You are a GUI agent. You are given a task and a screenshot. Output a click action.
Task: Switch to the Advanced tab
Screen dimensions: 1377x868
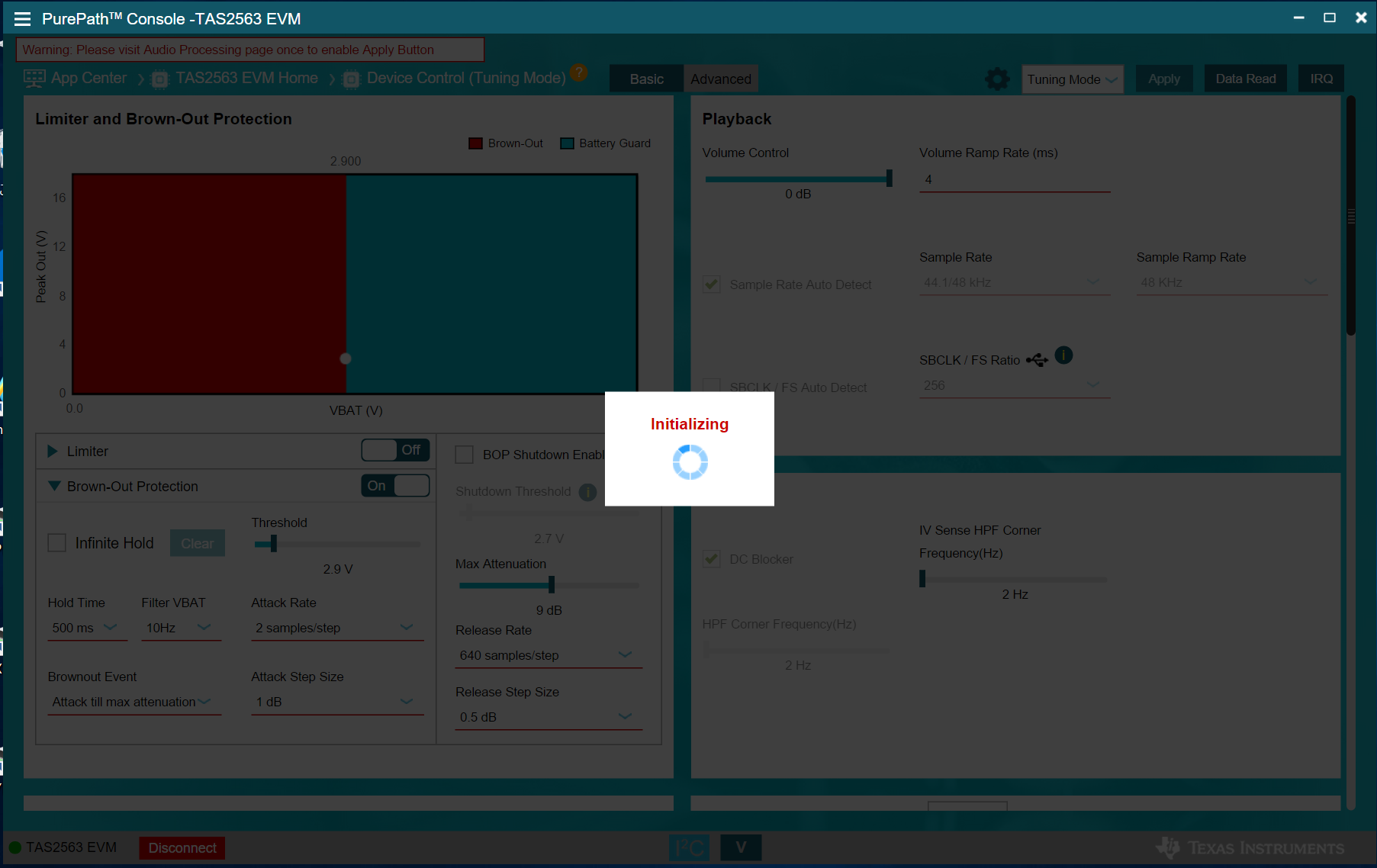721,79
